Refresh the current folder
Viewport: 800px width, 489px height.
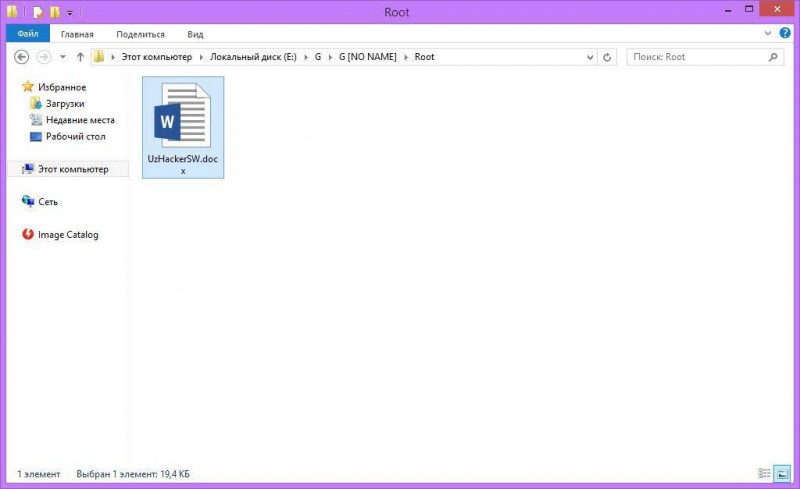607,57
